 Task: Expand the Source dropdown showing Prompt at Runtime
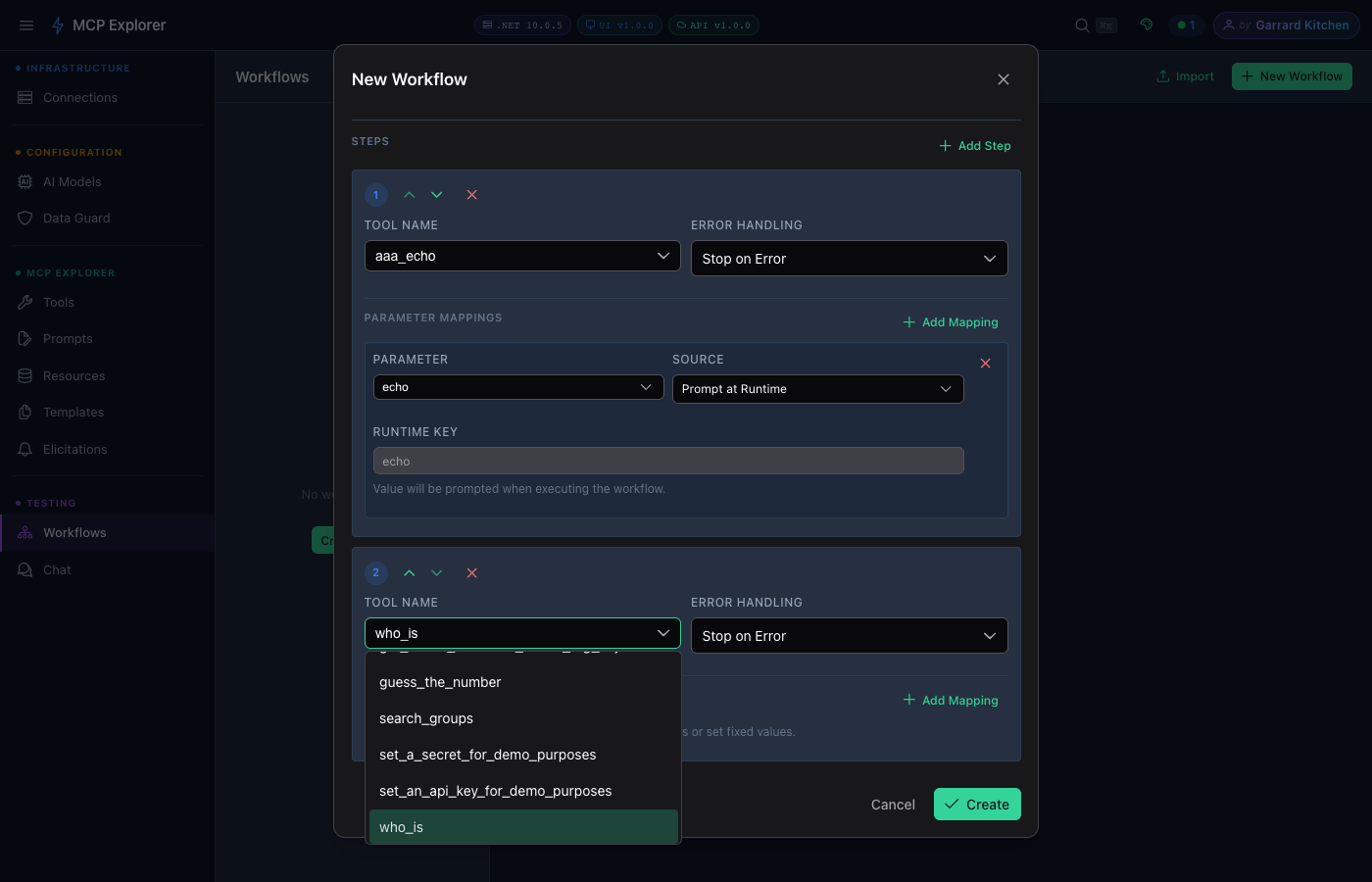tap(817, 389)
